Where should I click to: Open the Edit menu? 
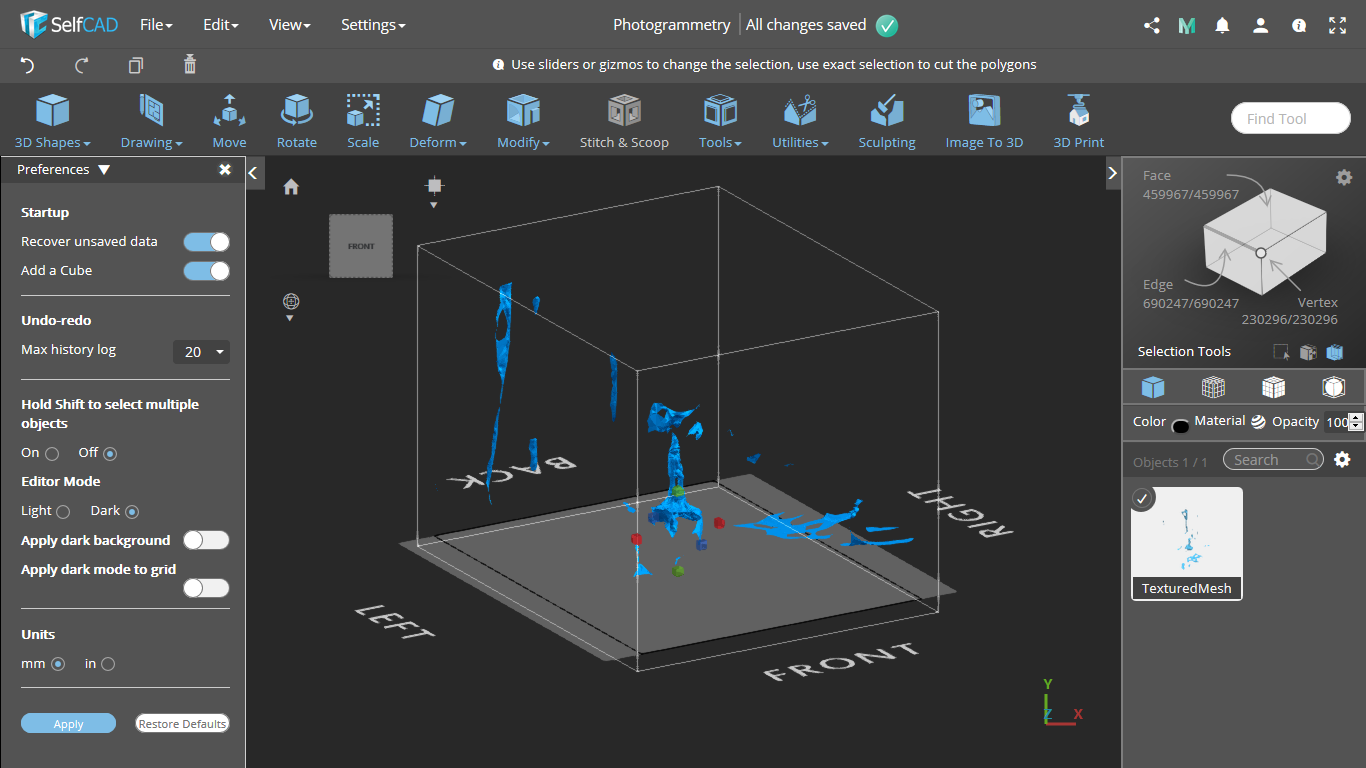(221, 25)
